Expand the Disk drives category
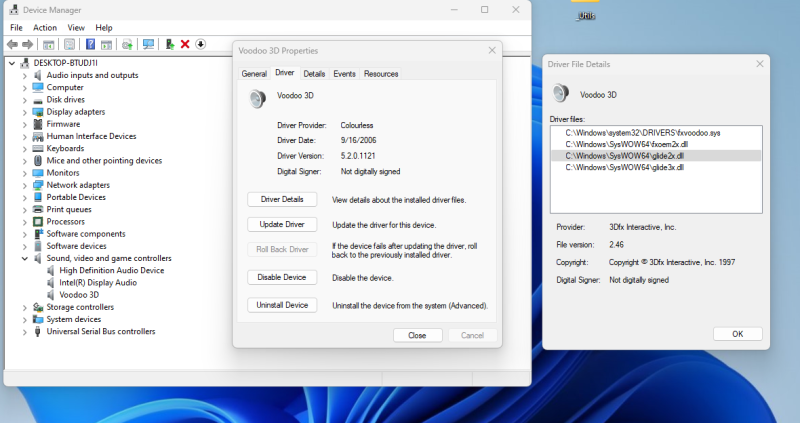Image resolution: width=800 pixels, height=423 pixels. tap(24, 100)
